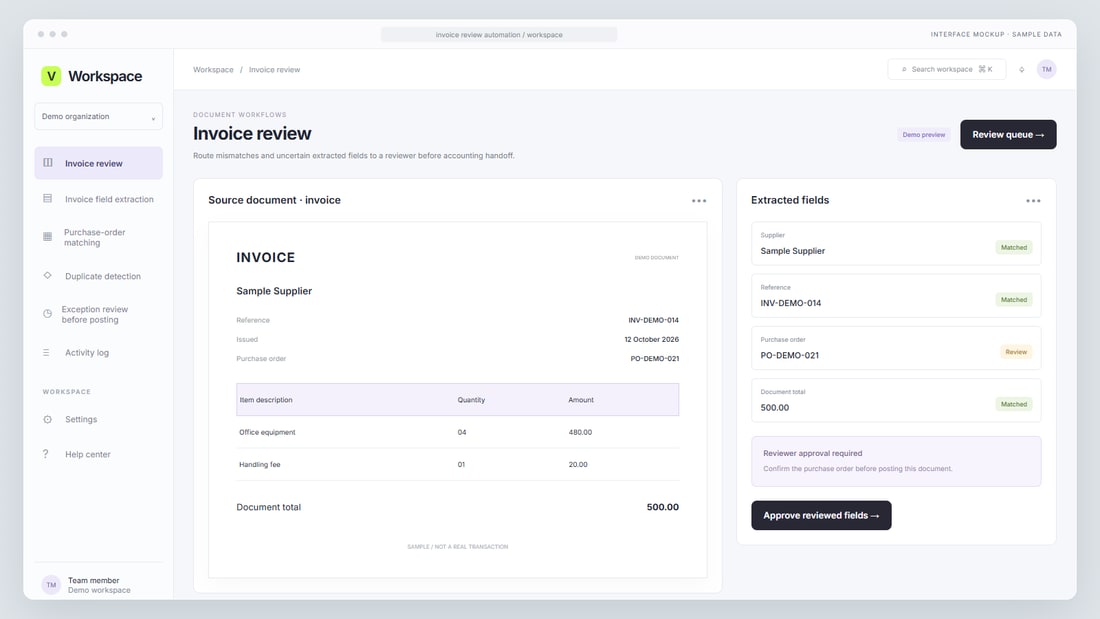Click the Activity log list icon
1100x619 pixels.
point(46,352)
